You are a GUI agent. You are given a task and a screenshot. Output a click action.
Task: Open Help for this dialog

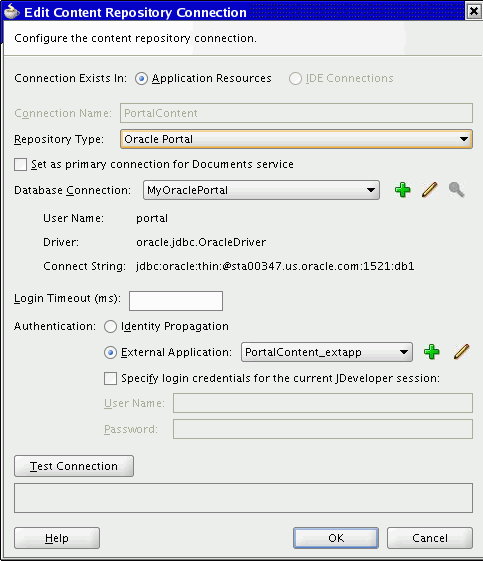point(57,538)
